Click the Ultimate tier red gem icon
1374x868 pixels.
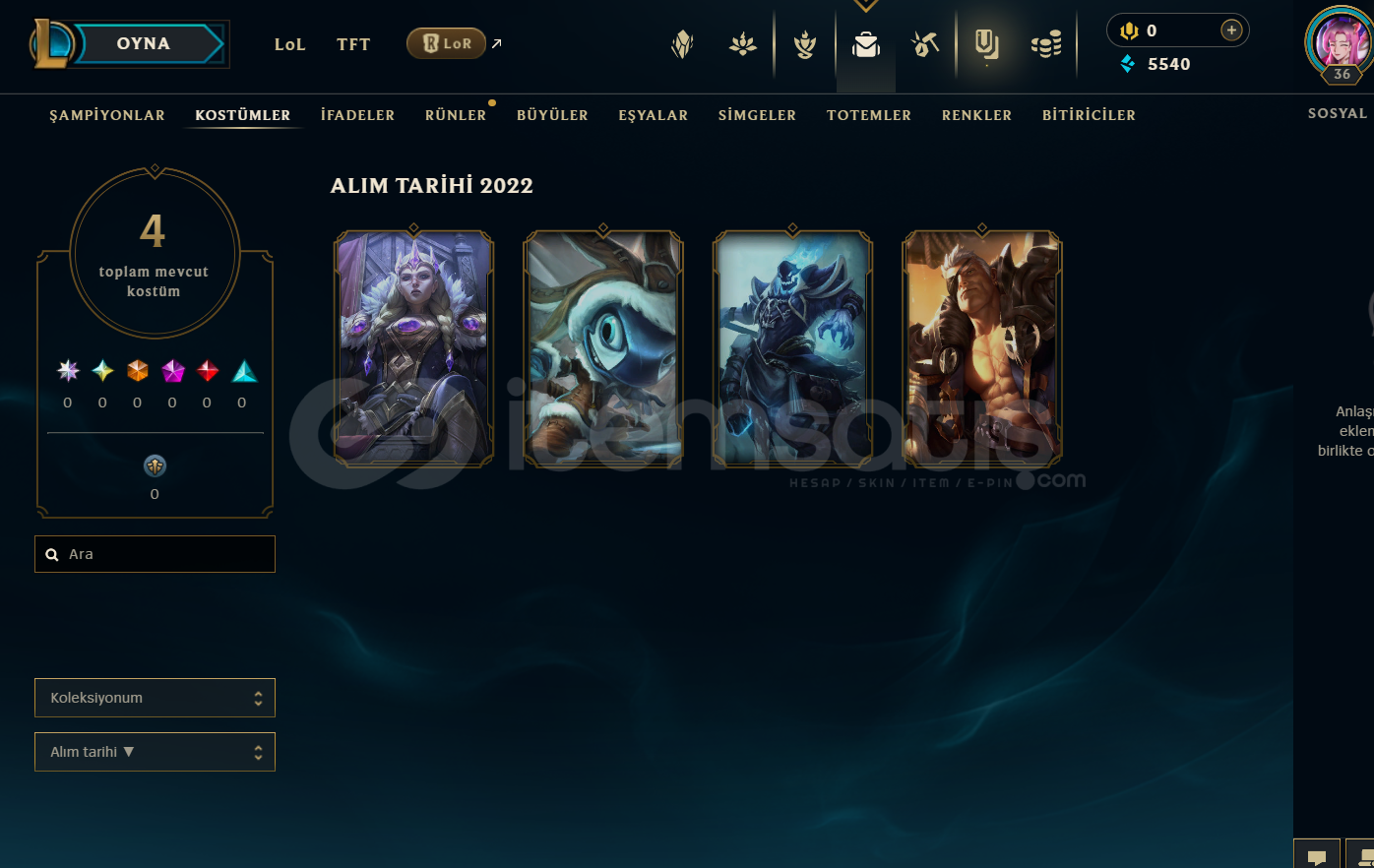[208, 371]
